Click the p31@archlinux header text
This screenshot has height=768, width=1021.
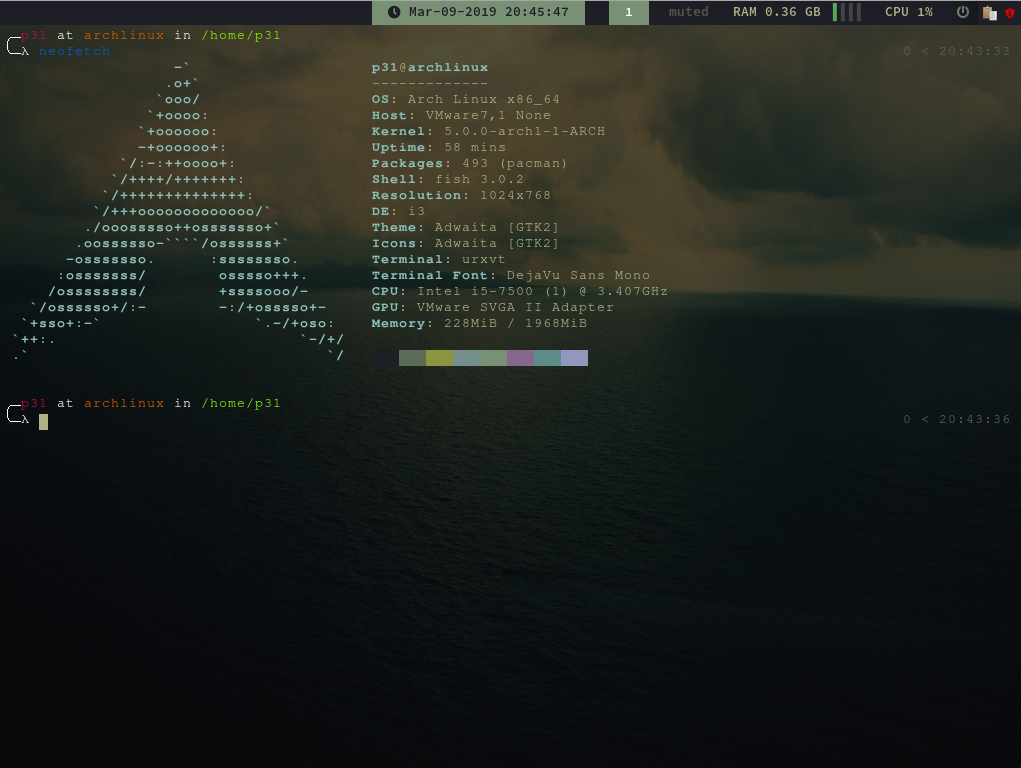click(430, 67)
